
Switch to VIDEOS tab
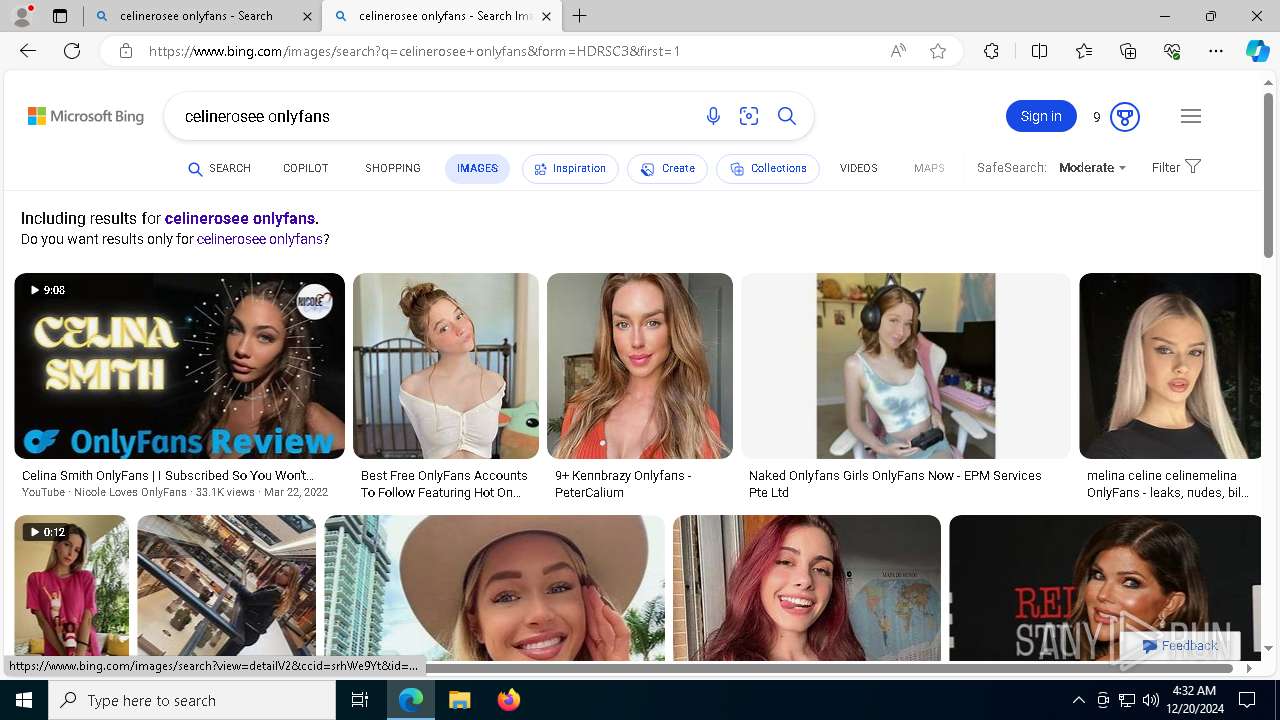(x=859, y=169)
